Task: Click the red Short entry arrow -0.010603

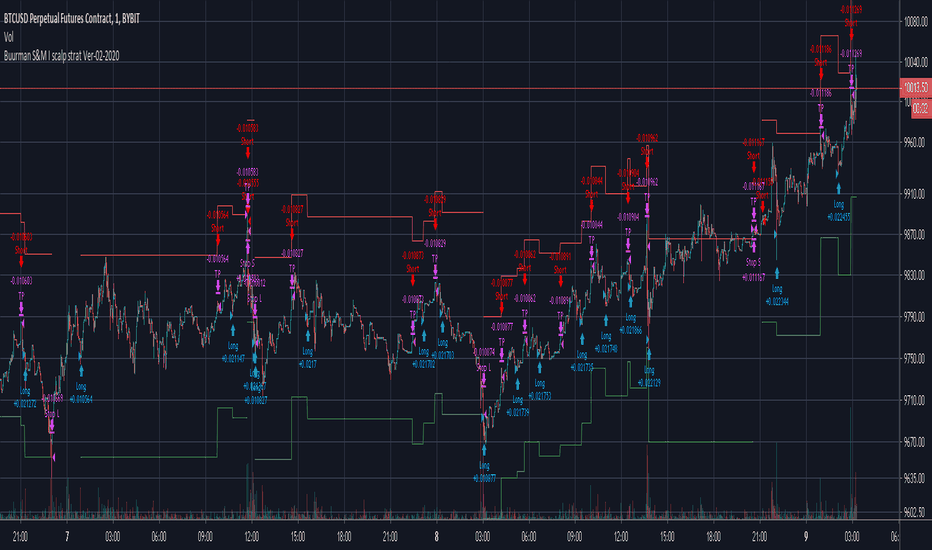Action: click(21, 261)
